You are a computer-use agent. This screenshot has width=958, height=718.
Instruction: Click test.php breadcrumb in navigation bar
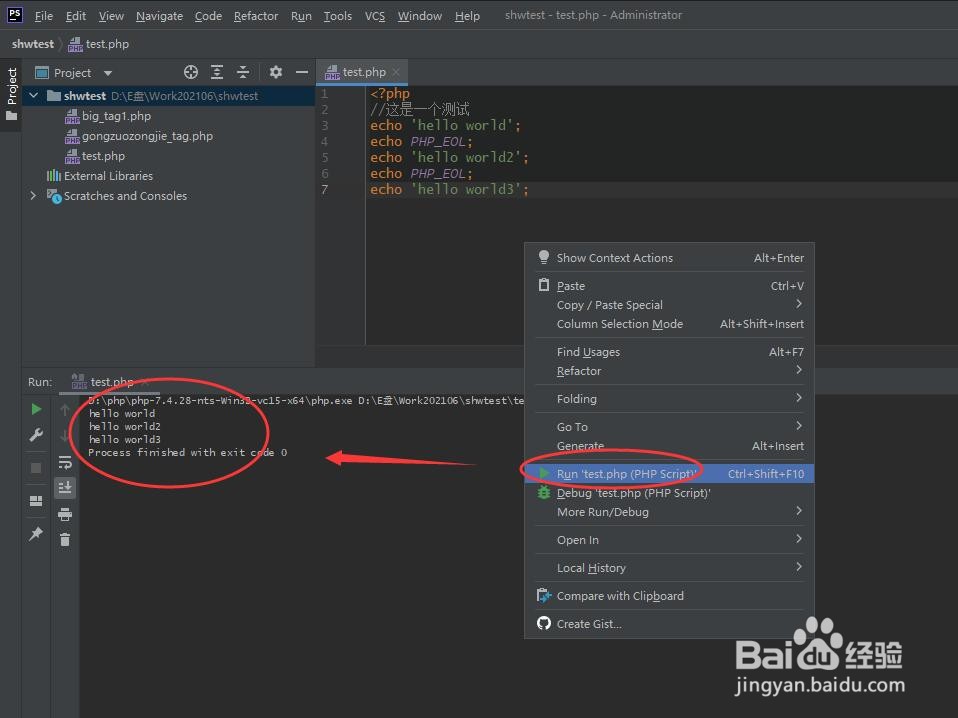(99, 44)
